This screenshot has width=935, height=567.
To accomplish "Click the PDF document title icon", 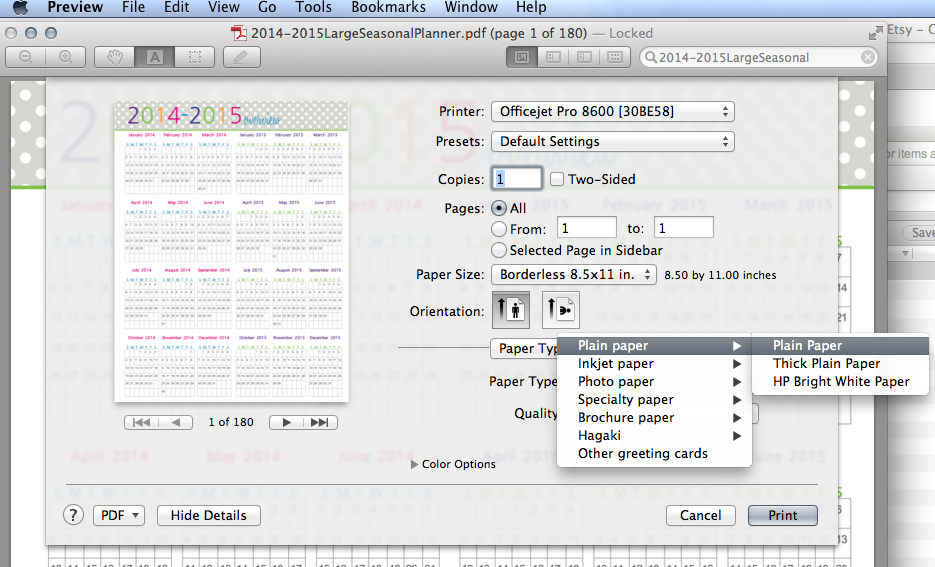I will (x=239, y=33).
